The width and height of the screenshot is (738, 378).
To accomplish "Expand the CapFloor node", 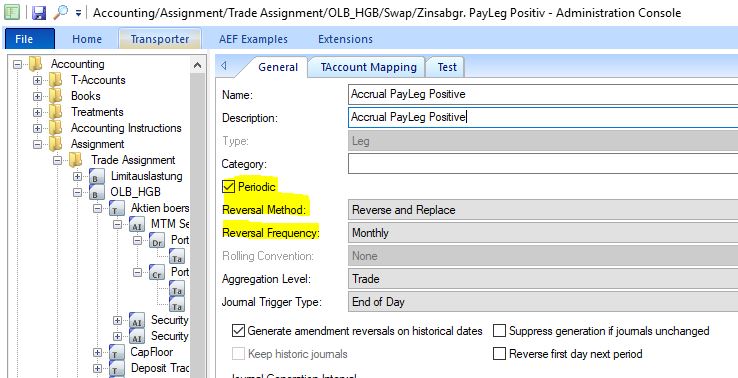I will (x=97, y=353).
